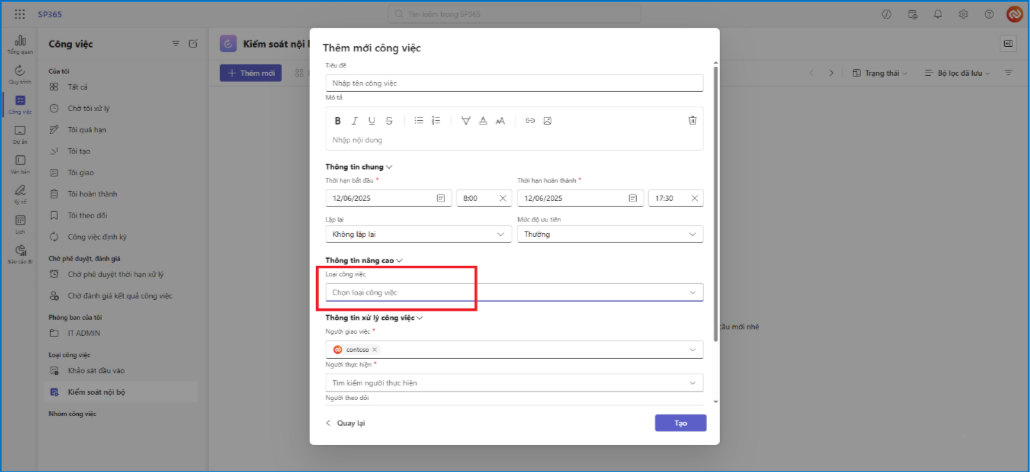
Task: Click Quay lại to go back
Action: tap(345, 423)
